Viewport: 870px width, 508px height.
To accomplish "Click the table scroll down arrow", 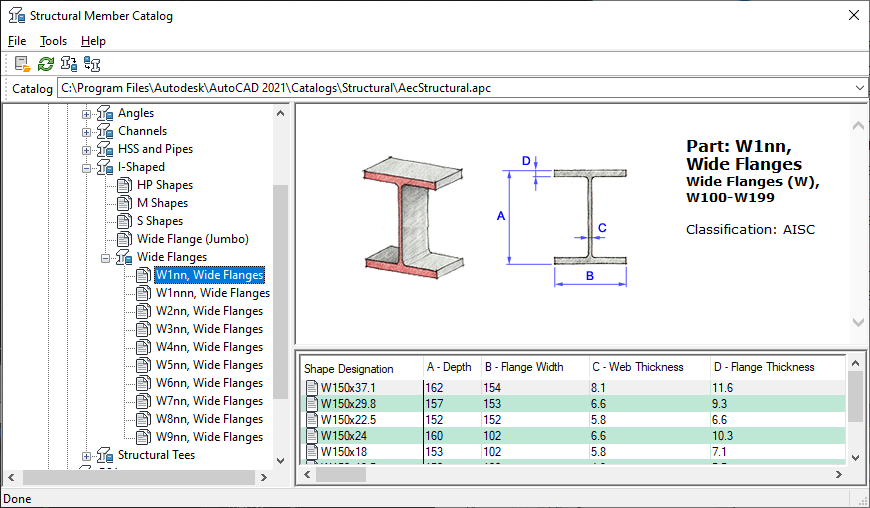I will (855, 458).
